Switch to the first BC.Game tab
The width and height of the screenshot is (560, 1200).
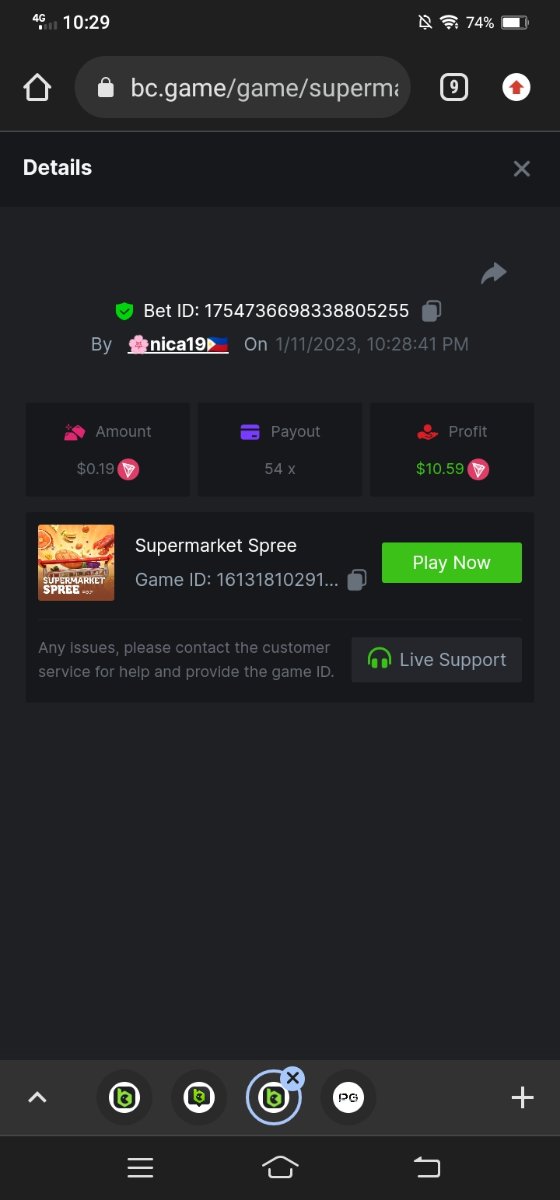(124, 1098)
